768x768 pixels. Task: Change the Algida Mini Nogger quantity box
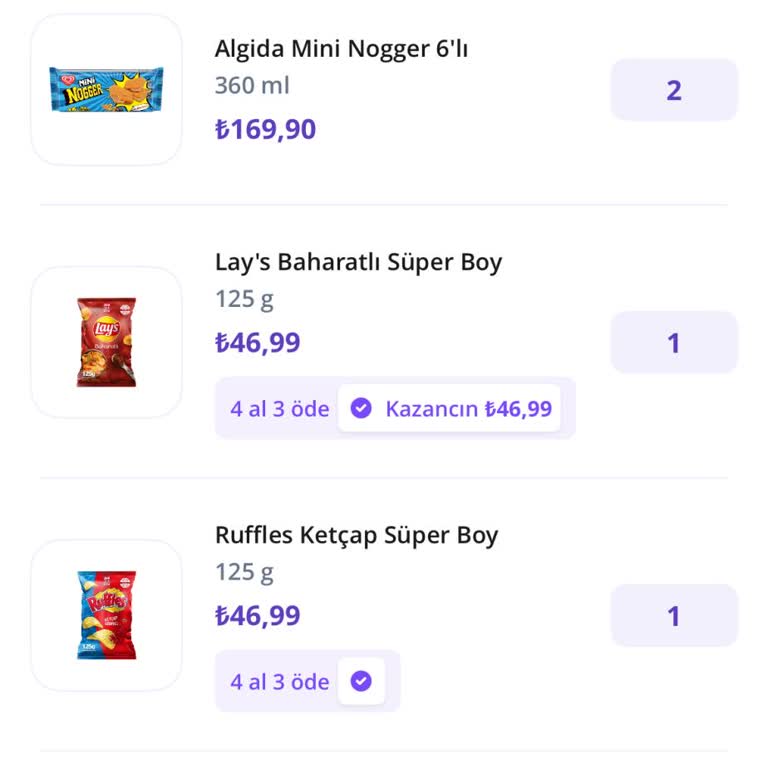point(674,90)
